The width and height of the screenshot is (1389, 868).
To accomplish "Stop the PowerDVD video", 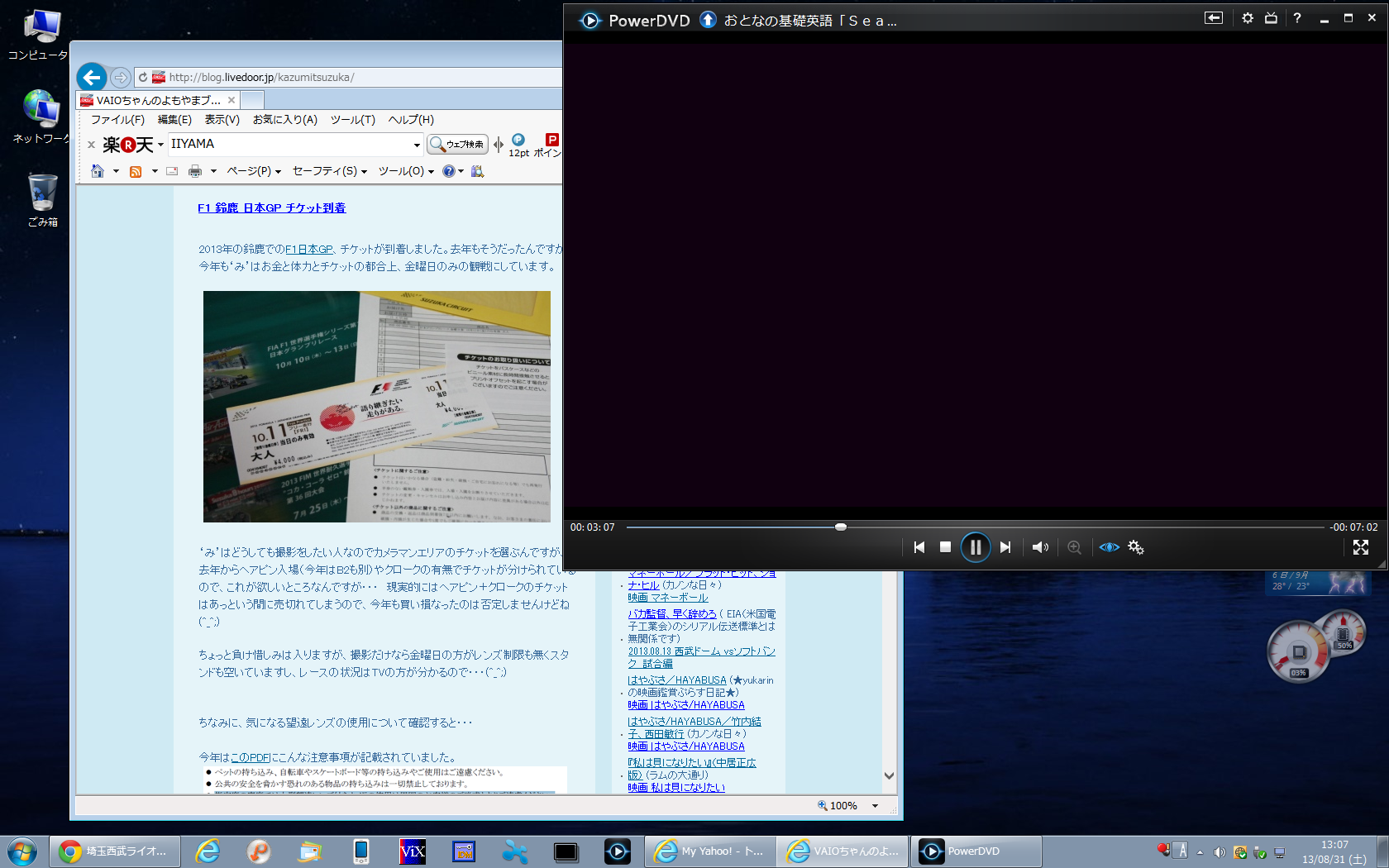I will point(945,547).
